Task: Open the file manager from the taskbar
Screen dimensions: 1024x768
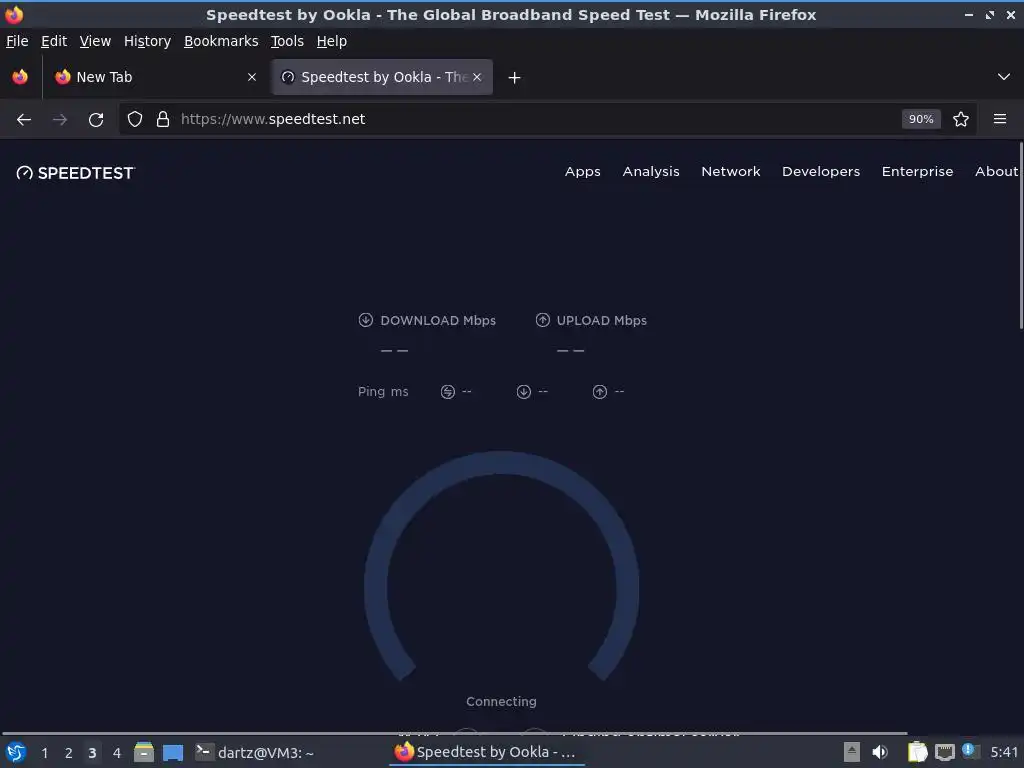Action: point(144,753)
